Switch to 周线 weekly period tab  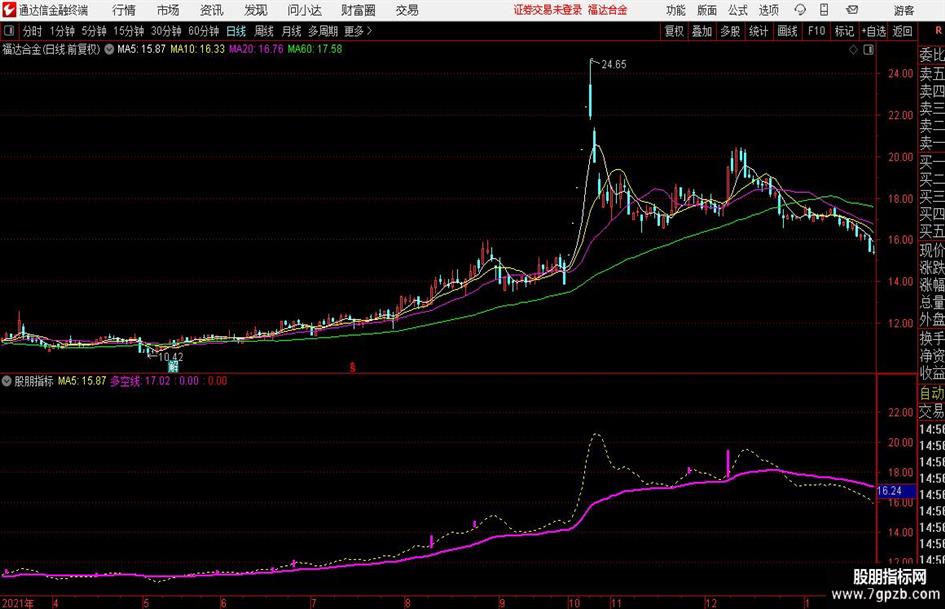point(264,31)
